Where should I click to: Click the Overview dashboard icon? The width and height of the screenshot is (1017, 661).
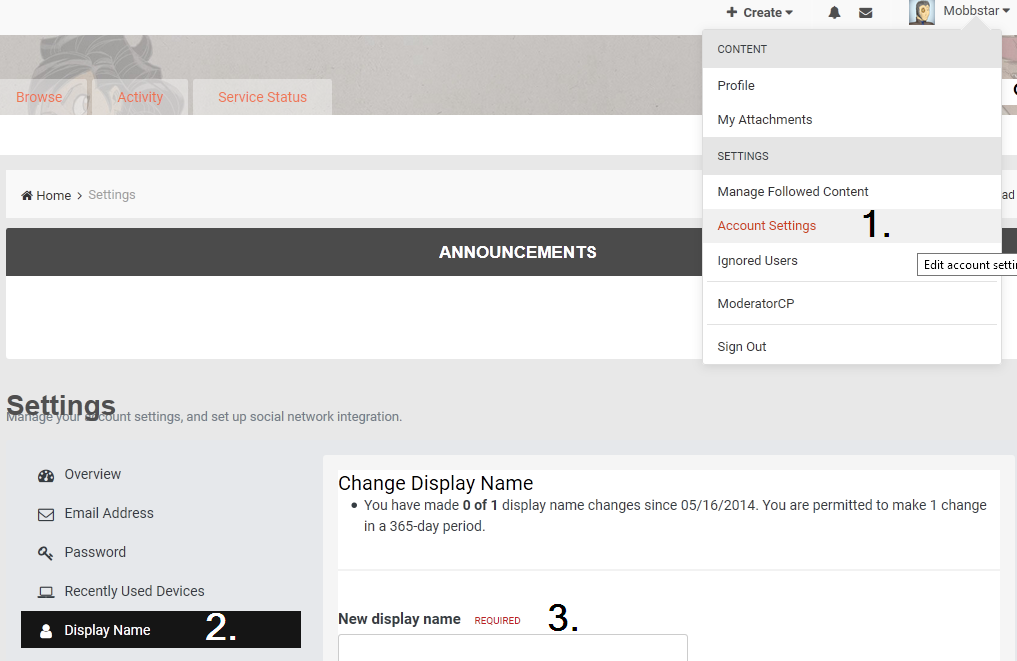pos(46,475)
